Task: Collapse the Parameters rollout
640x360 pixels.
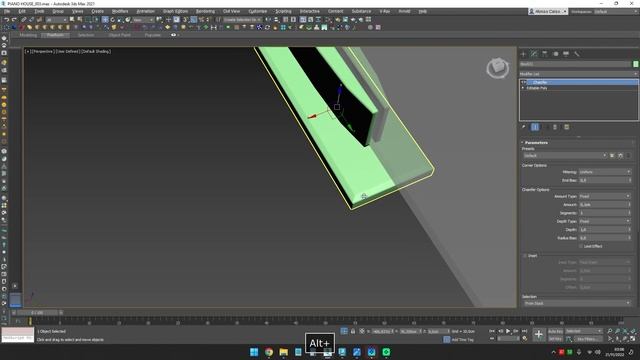Action: [x=536, y=142]
